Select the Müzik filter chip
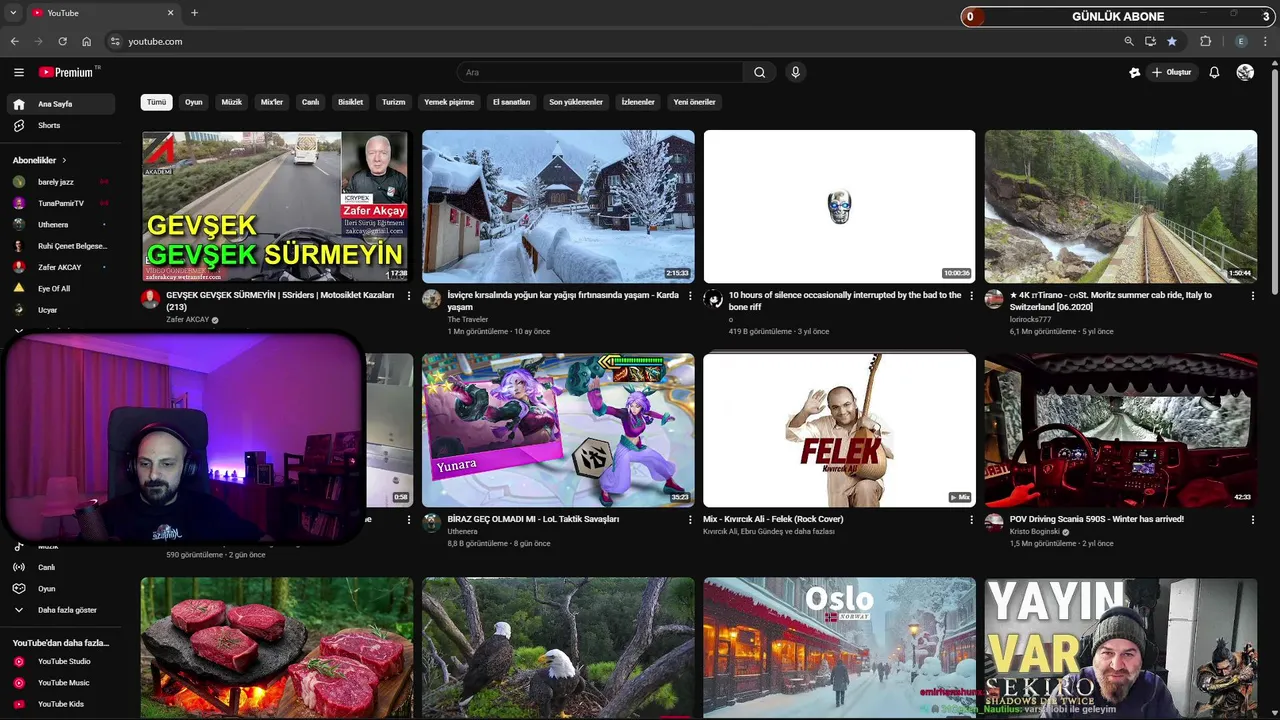This screenshot has height=720, width=1280. coord(232,102)
